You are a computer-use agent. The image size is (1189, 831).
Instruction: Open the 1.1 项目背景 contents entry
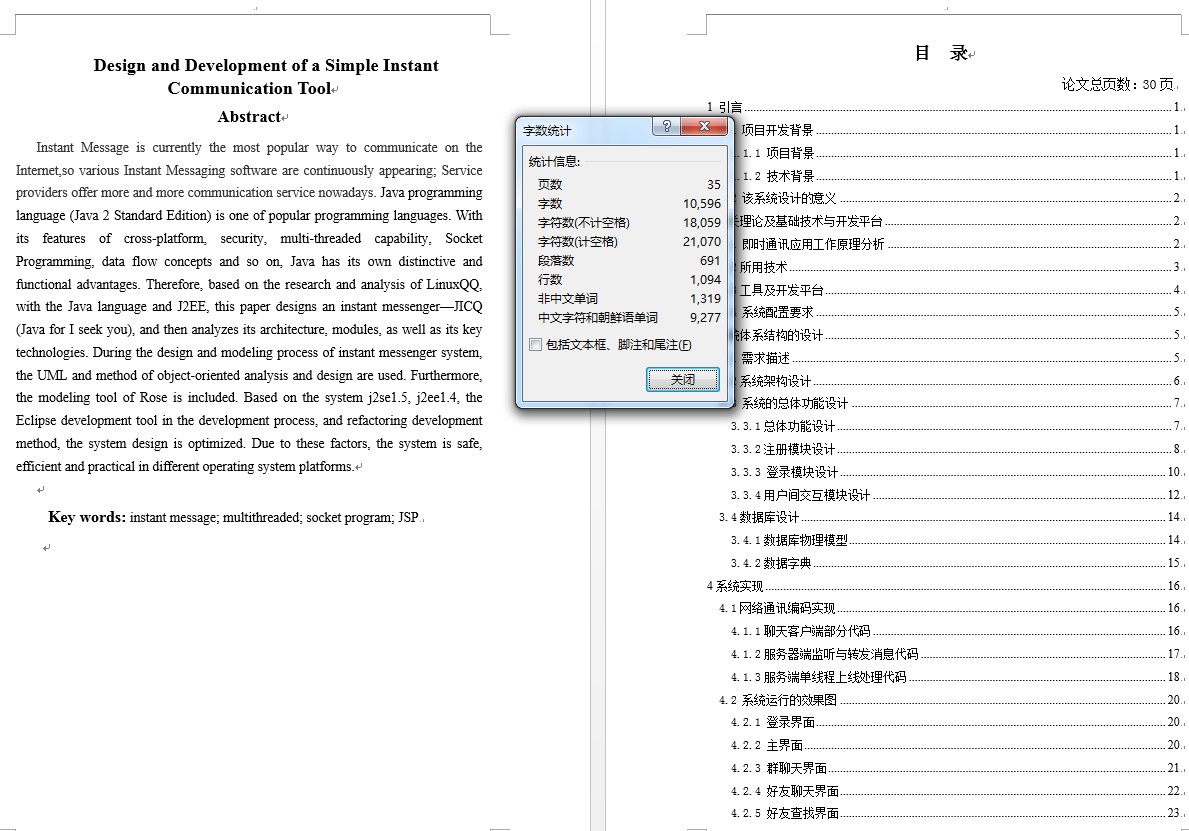(x=955, y=153)
